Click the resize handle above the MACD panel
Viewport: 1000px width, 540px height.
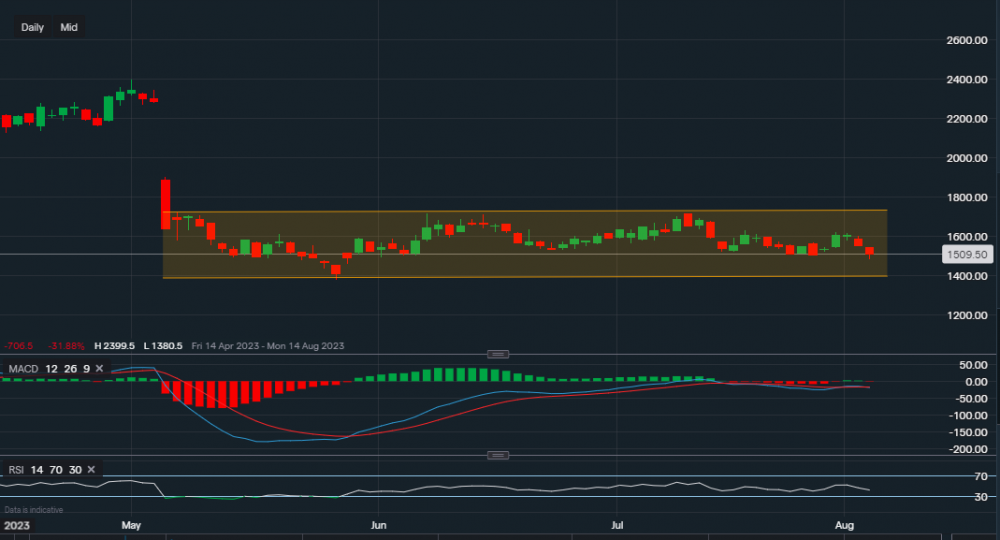click(x=498, y=354)
